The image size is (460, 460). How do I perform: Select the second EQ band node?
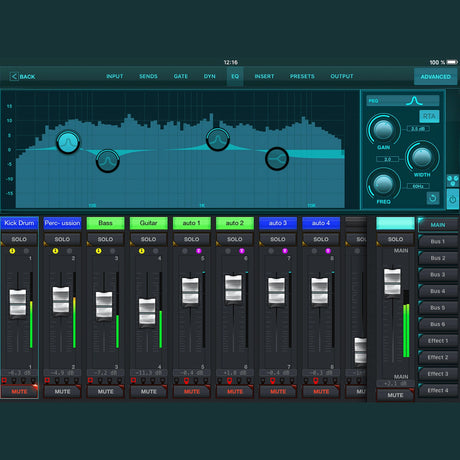(108, 161)
